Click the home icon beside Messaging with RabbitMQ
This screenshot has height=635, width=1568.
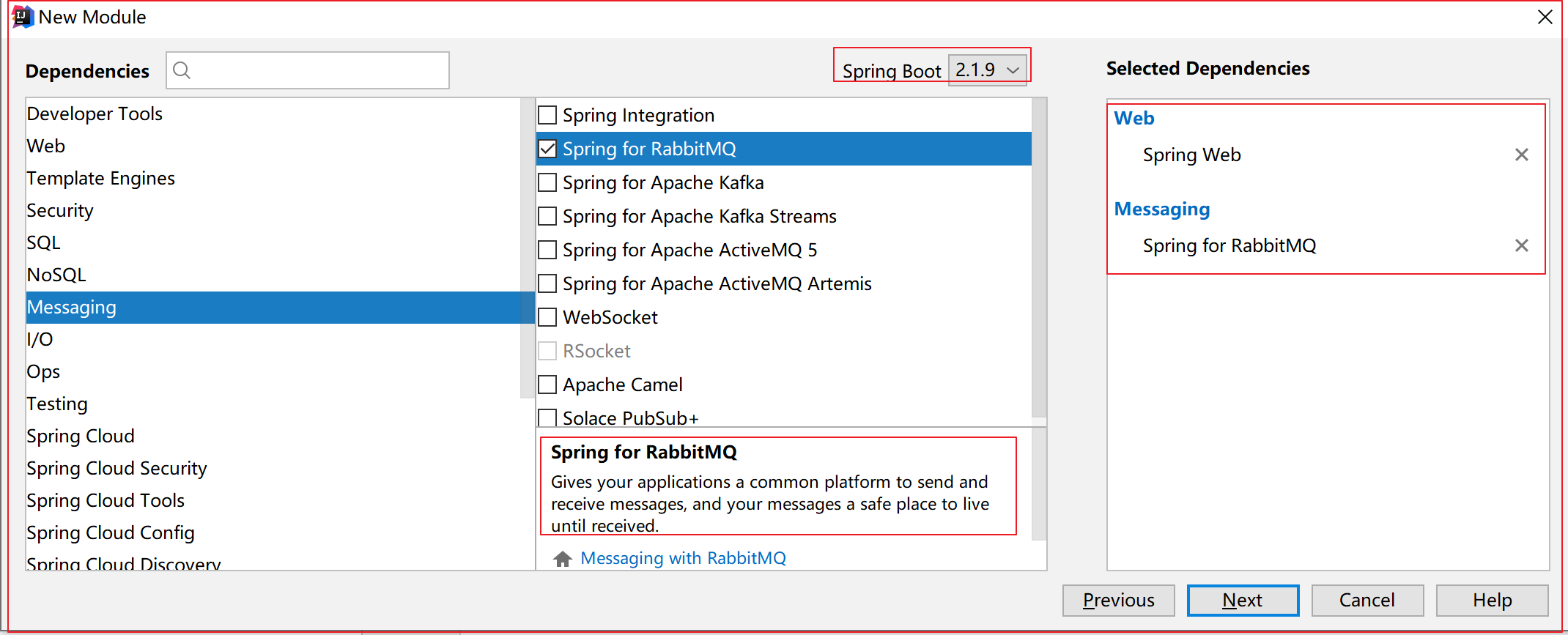pyautogui.click(x=563, y=559)
